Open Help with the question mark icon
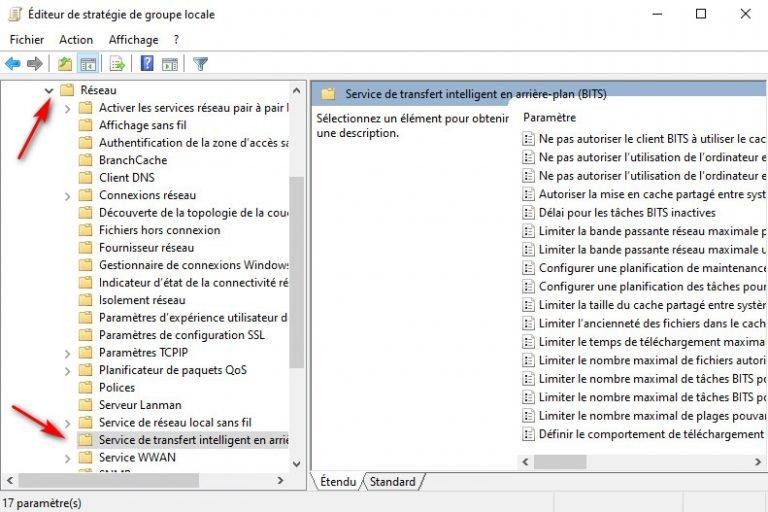Screen dimensions: 768x512 (x=147, y=64)
